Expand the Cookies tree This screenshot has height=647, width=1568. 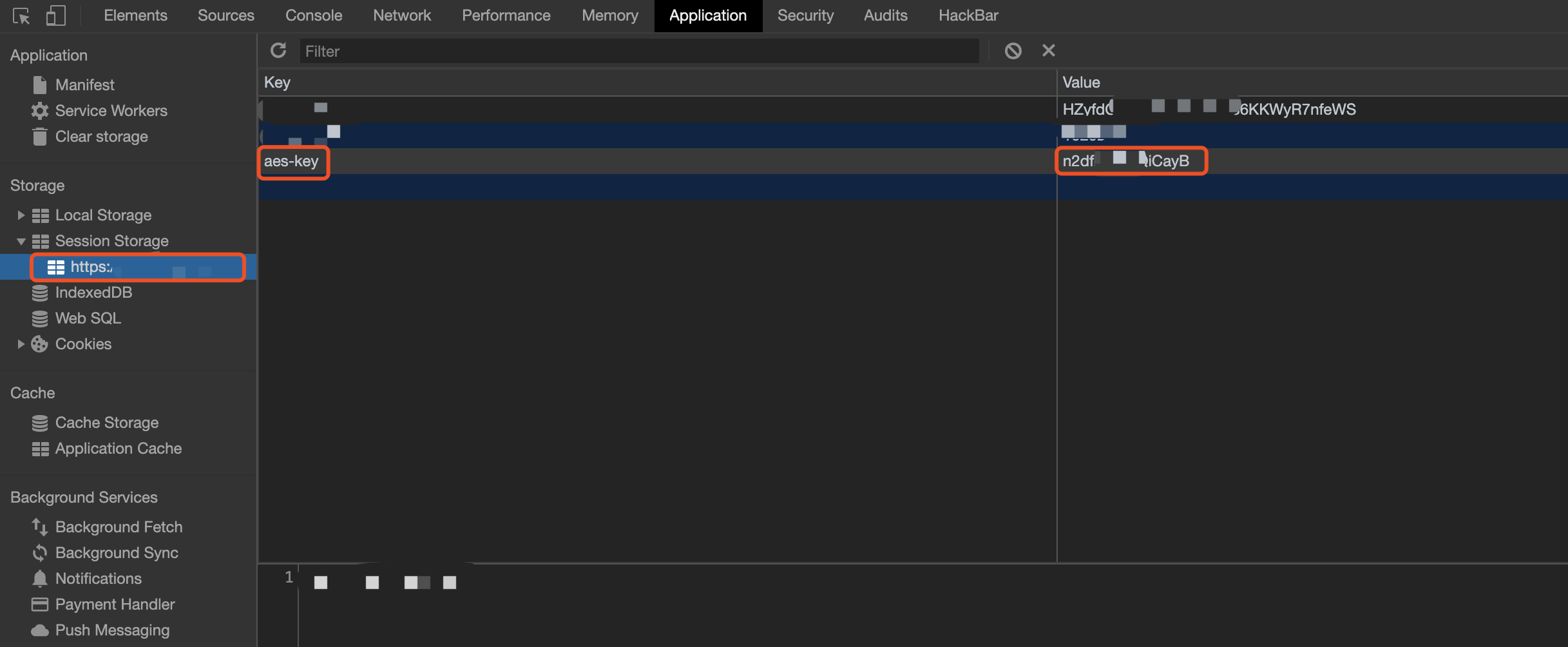coord(21,344)
